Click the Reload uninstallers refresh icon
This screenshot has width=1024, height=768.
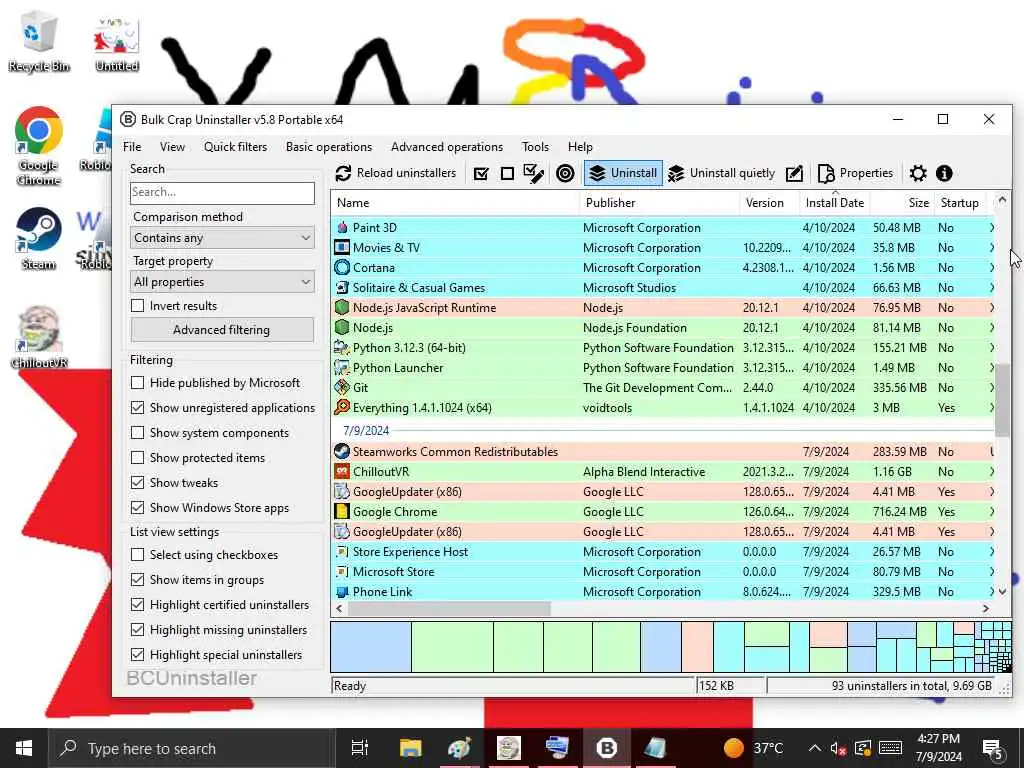[343, 173]
